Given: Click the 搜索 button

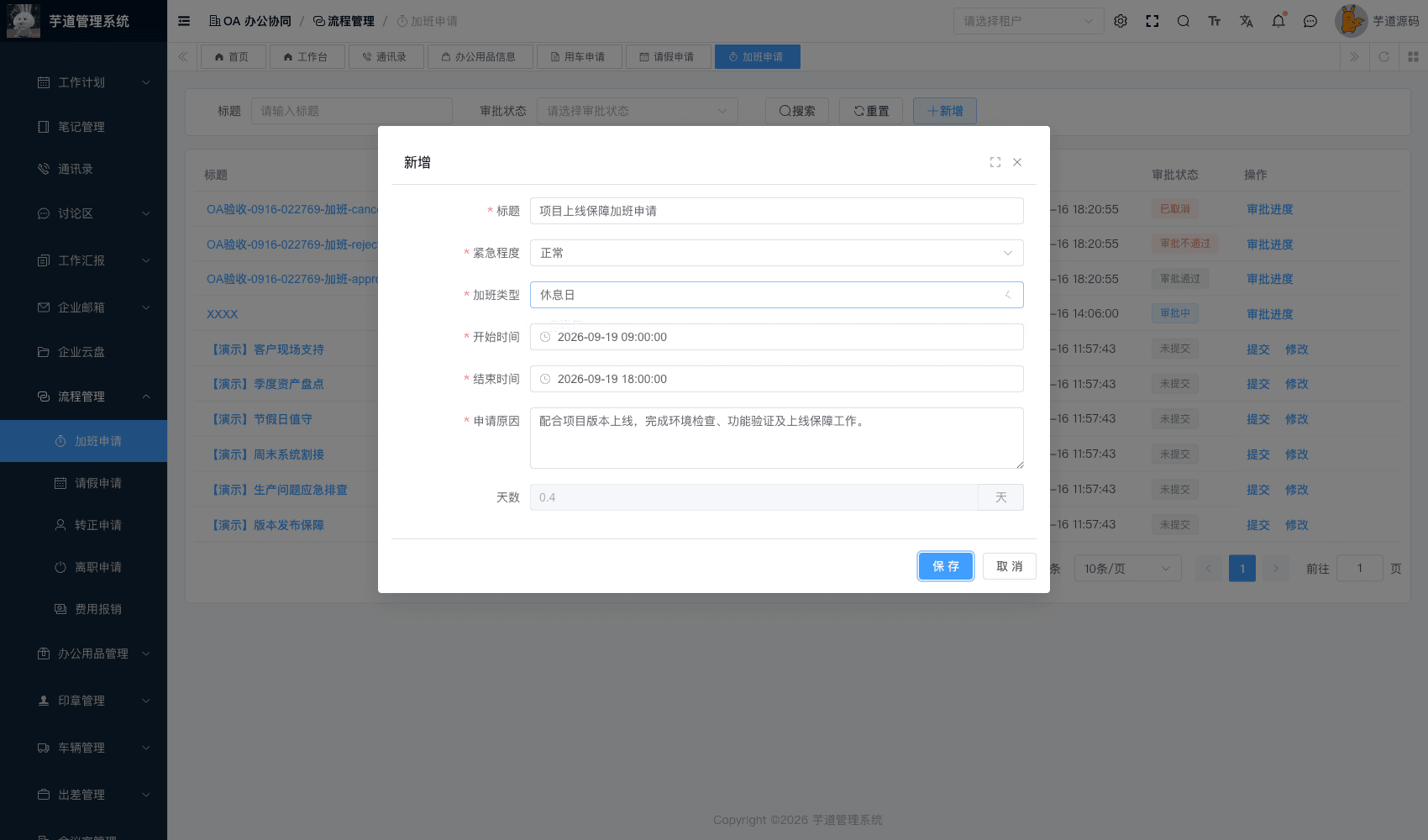Looking at the screenshot, I should [x=797, y=111].
